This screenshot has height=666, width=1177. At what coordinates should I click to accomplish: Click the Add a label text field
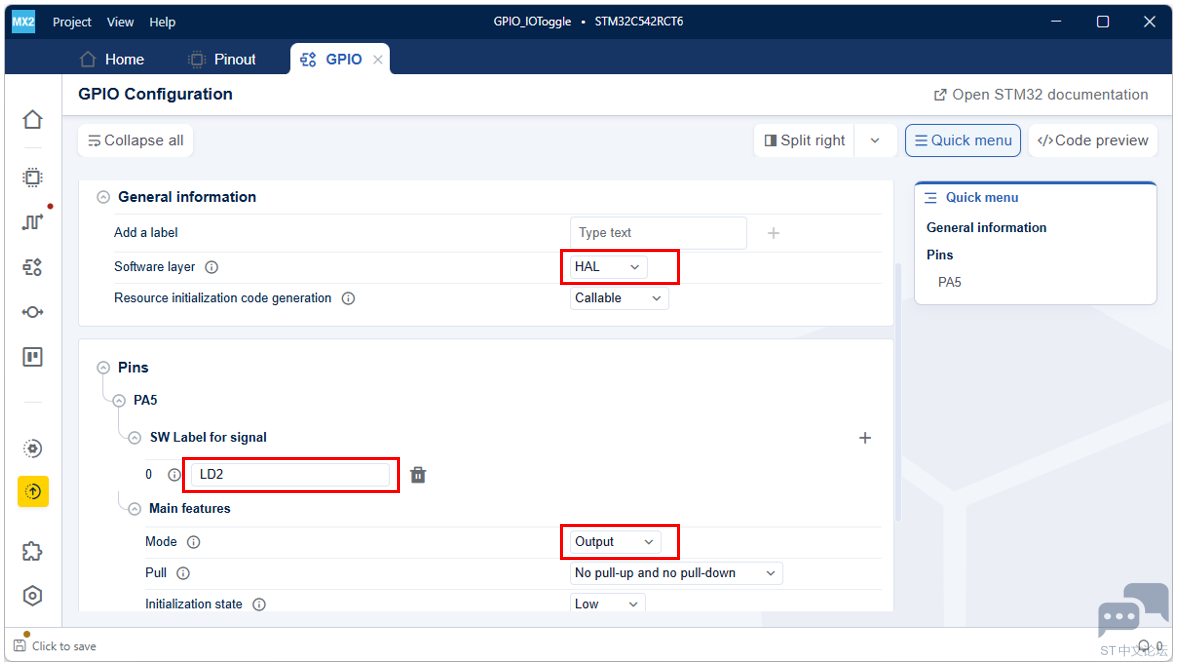[658, 233]
